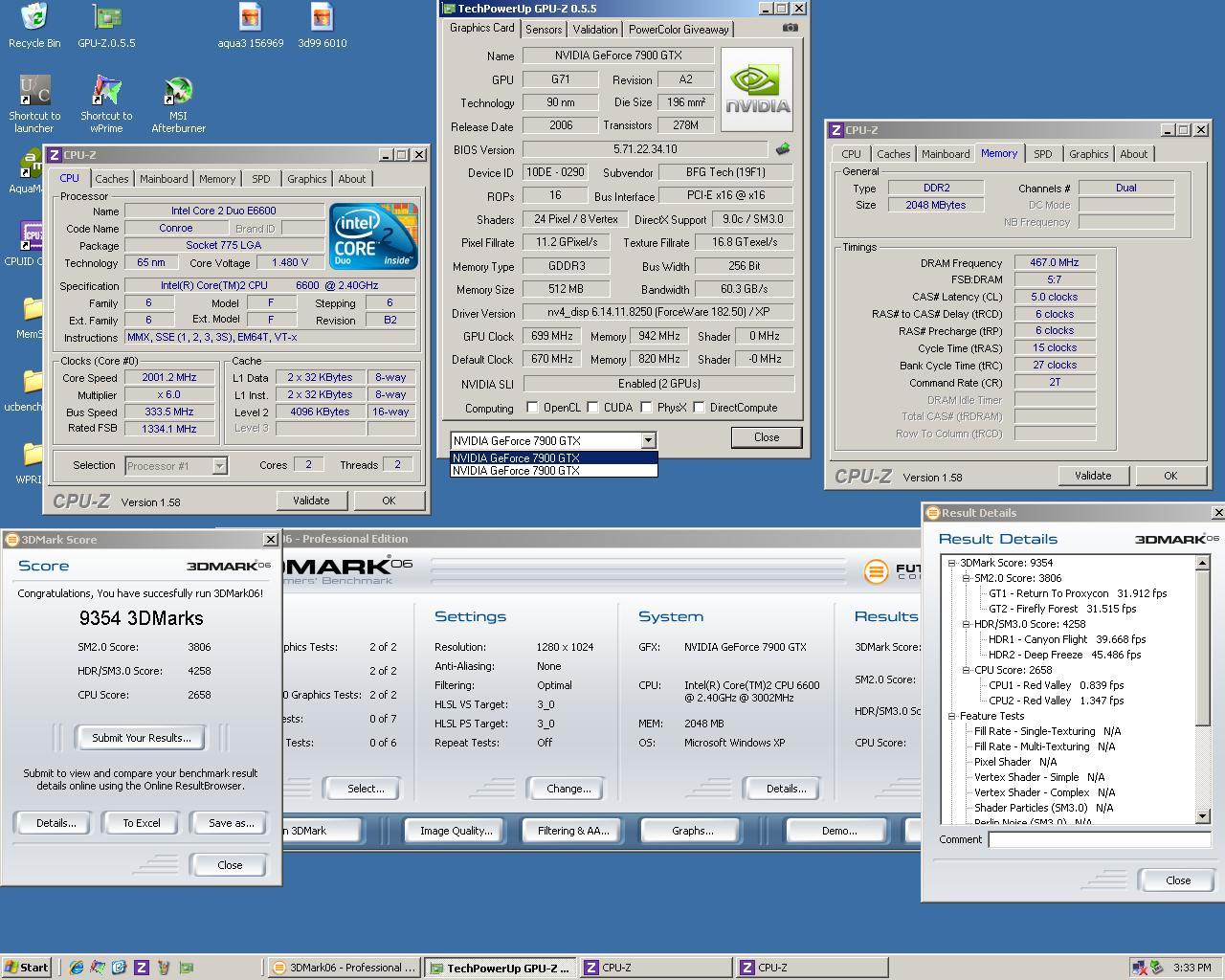The image size is (1225, 980).
Task: Launch the GPU-Z.0.5.5 desktop icon
Action: coord(106,25)
